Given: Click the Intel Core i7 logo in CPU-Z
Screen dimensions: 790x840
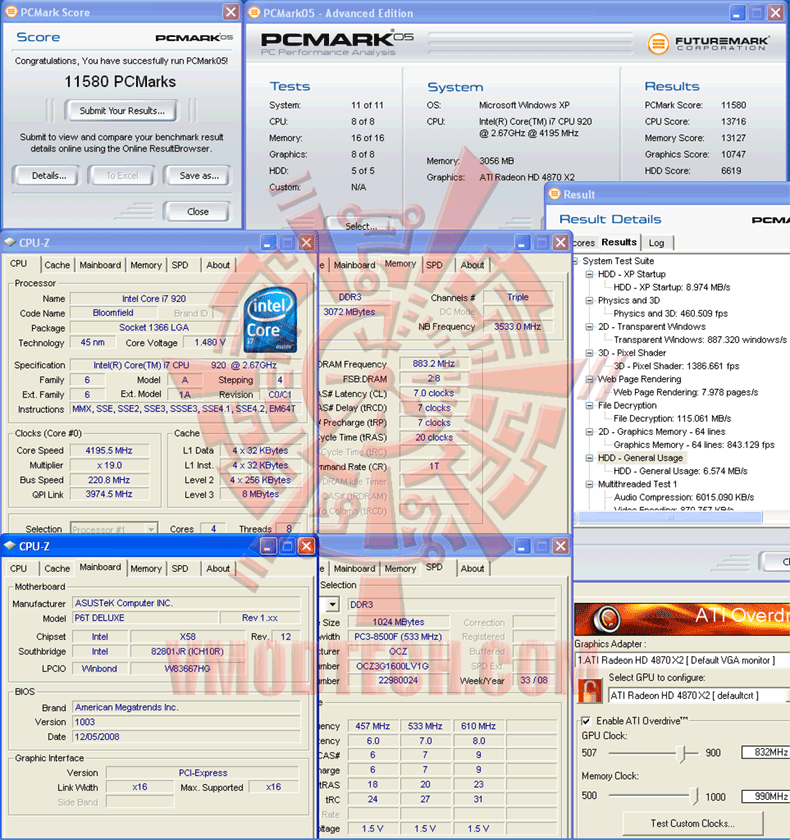Looking at the screenshot, I should [x=270, y=320].
